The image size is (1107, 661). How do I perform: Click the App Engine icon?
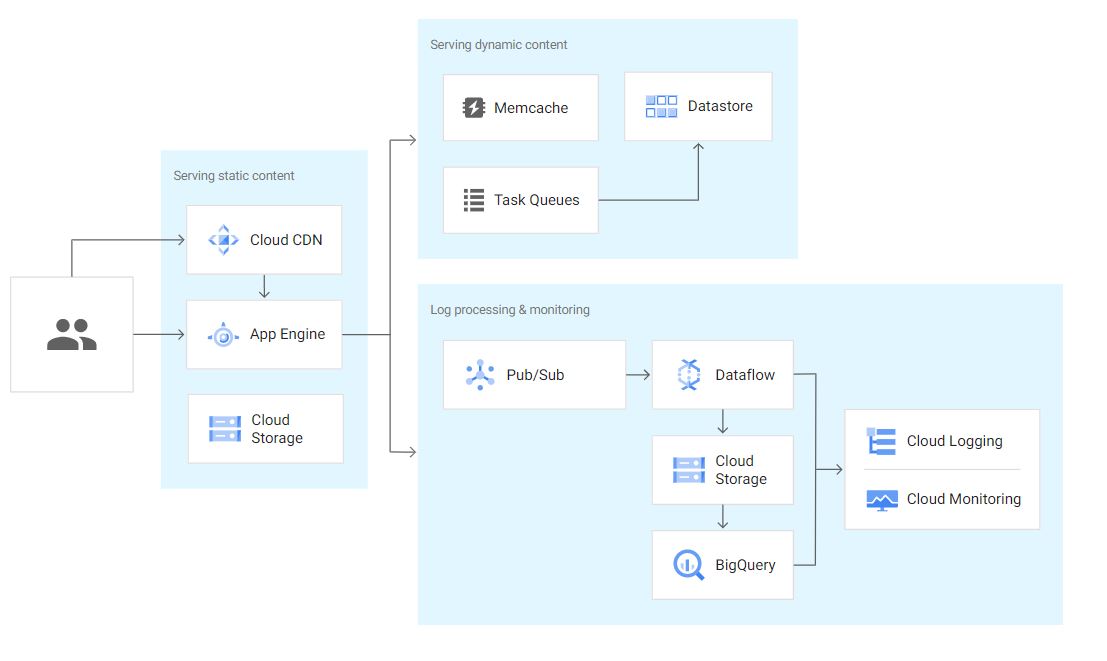tap(222, 334)
